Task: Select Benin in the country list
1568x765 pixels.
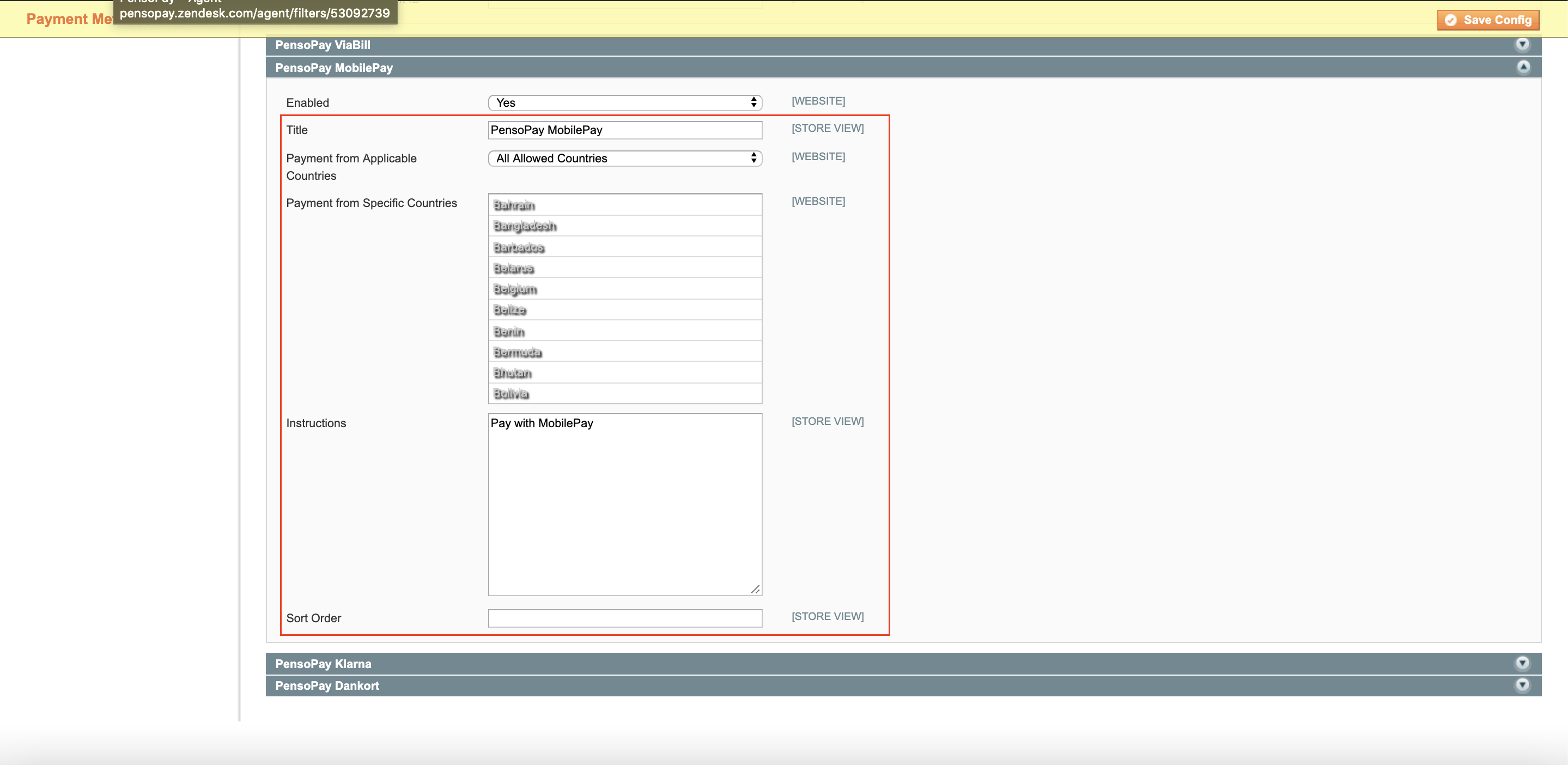Action: click(625, 331)
